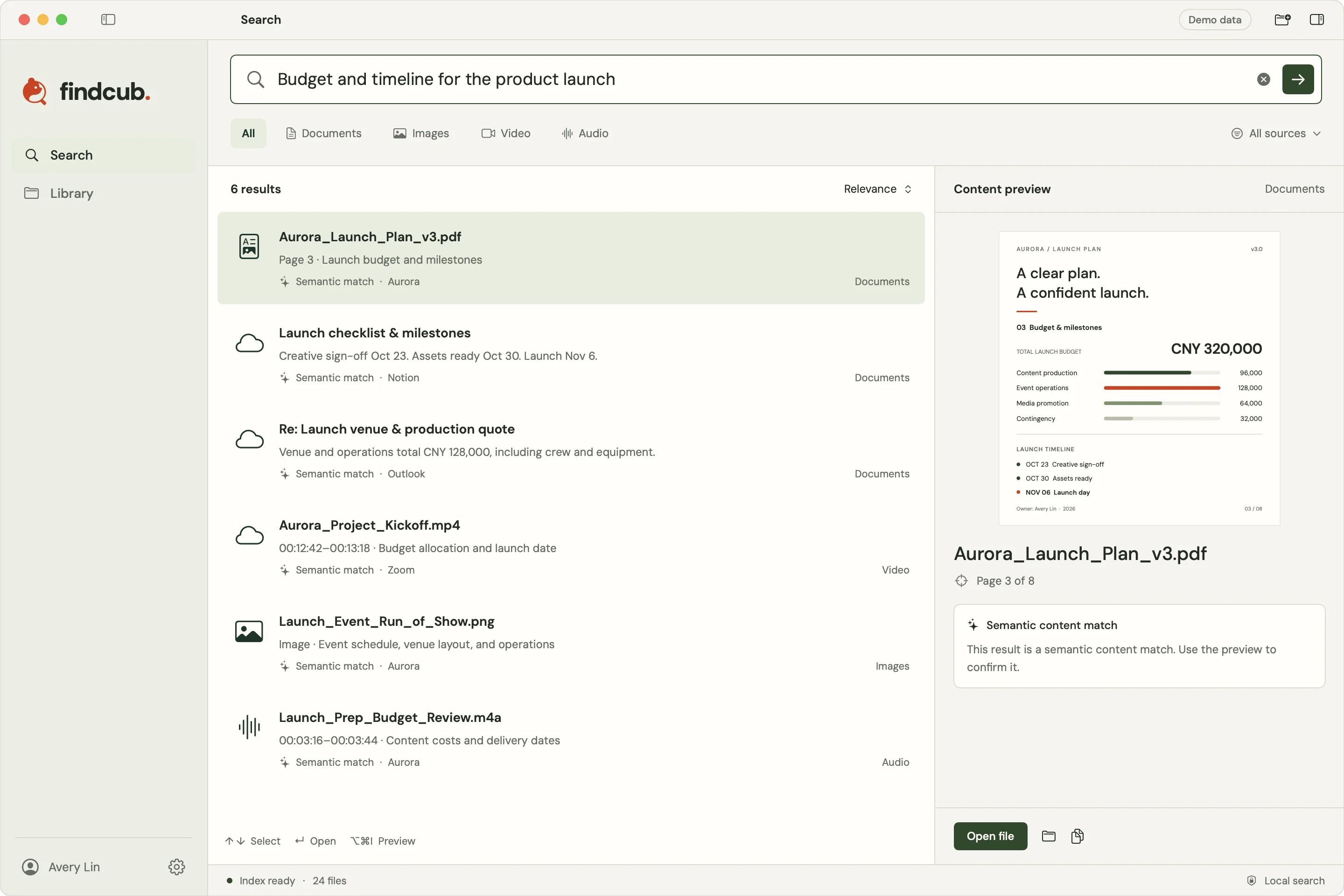Image resolution: width=1344 pixels, height=896 pixels.
Task: Click the Semantic content match heading
Action: click(1051, 625)
